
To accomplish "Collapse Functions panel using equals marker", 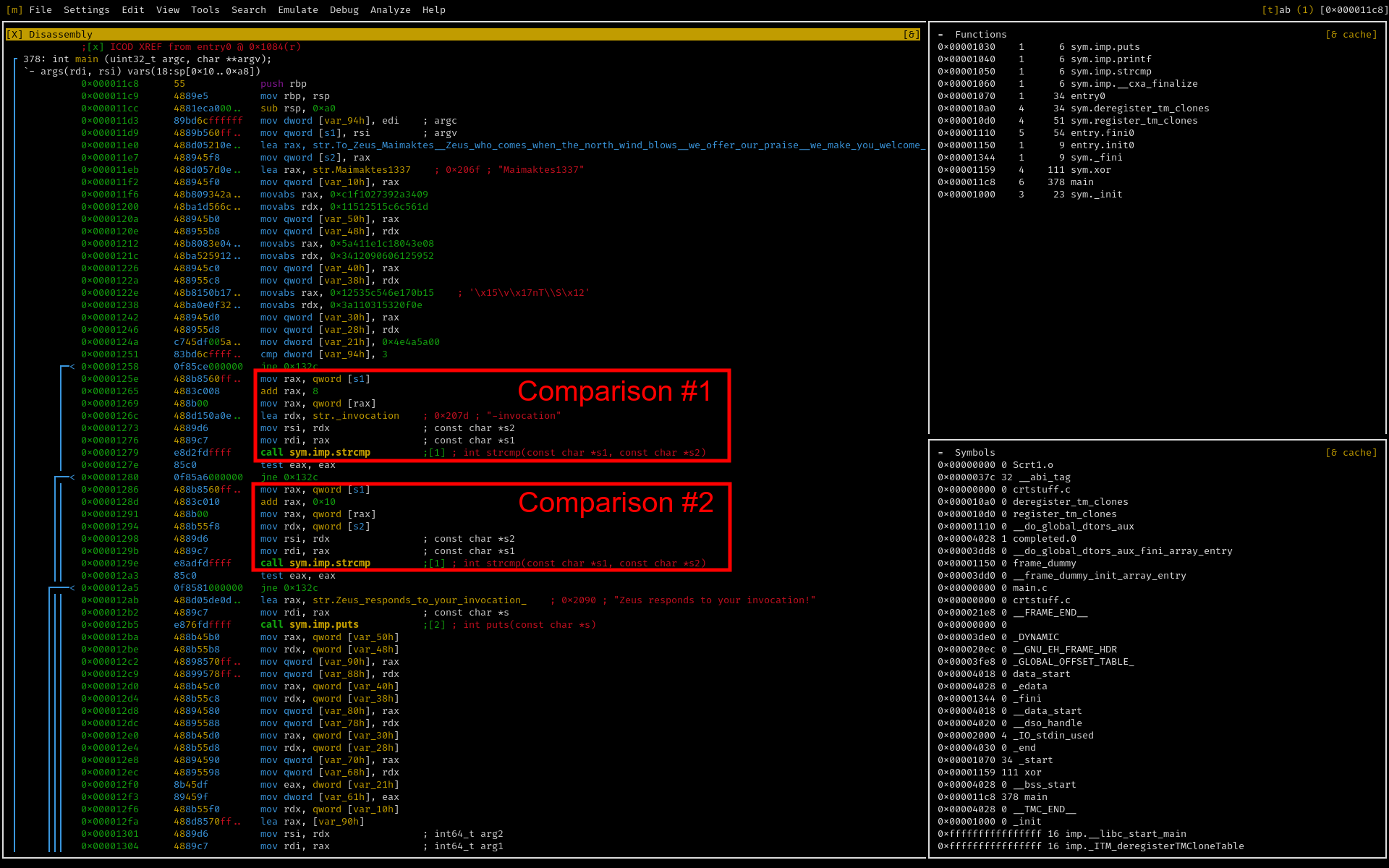I will pyautogui.click(x=940, y=35).
